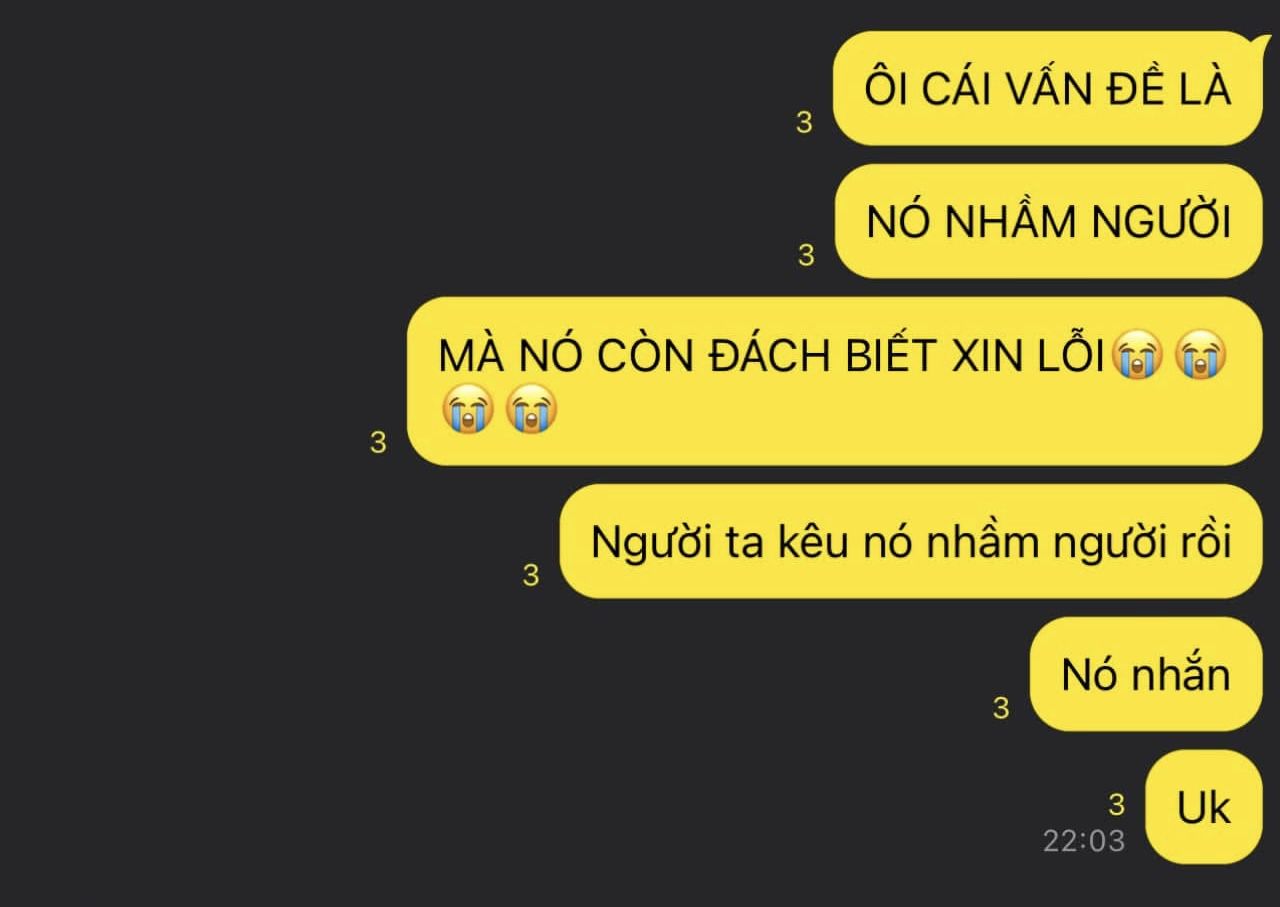1280x907 pixels.
Task: Tap the read count beside ÔI CÁI VẤN ĐỀ LÀ
Action: [x=804, y=123]
